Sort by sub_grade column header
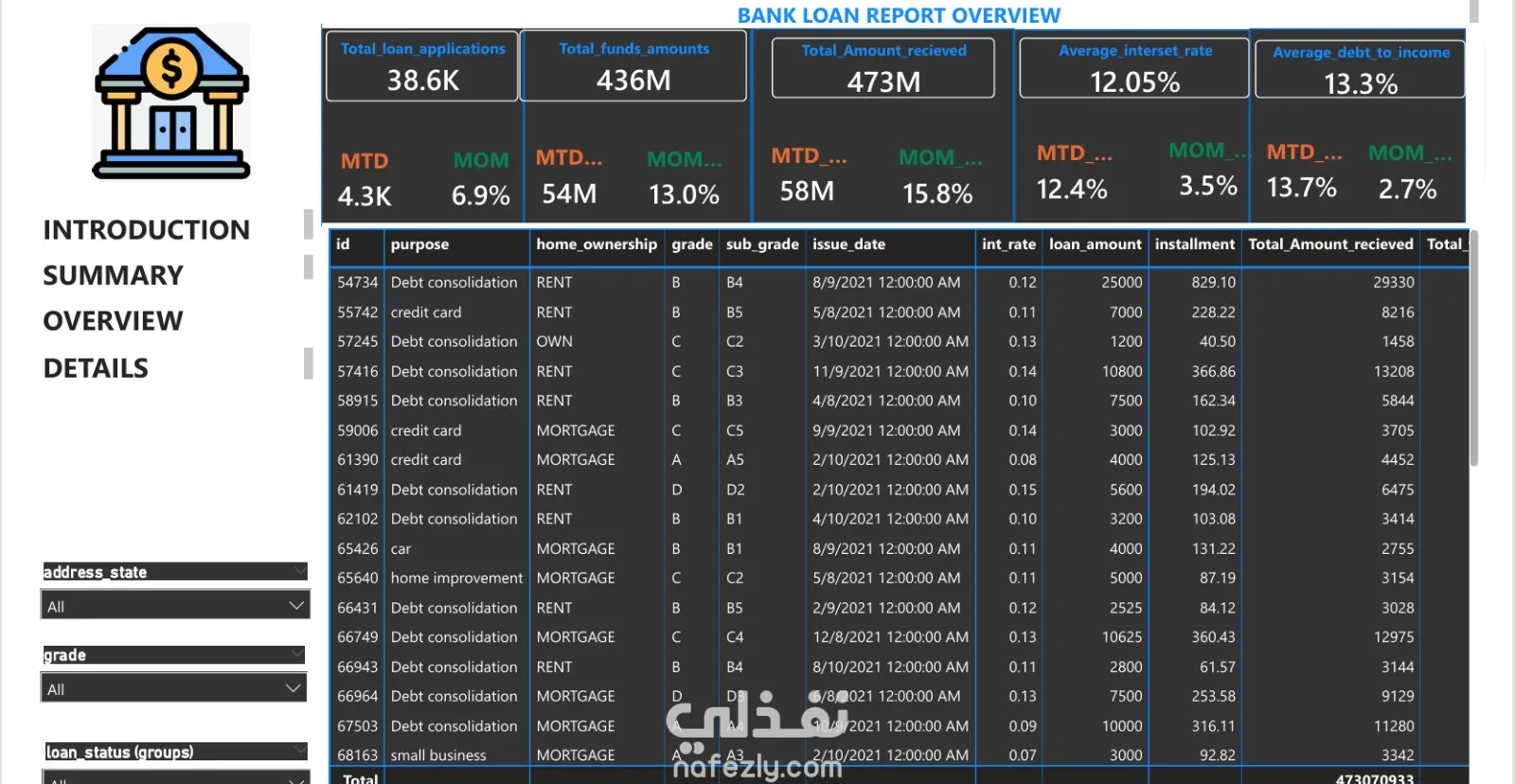Screen dimensions: 1515x784 point(762,244)
